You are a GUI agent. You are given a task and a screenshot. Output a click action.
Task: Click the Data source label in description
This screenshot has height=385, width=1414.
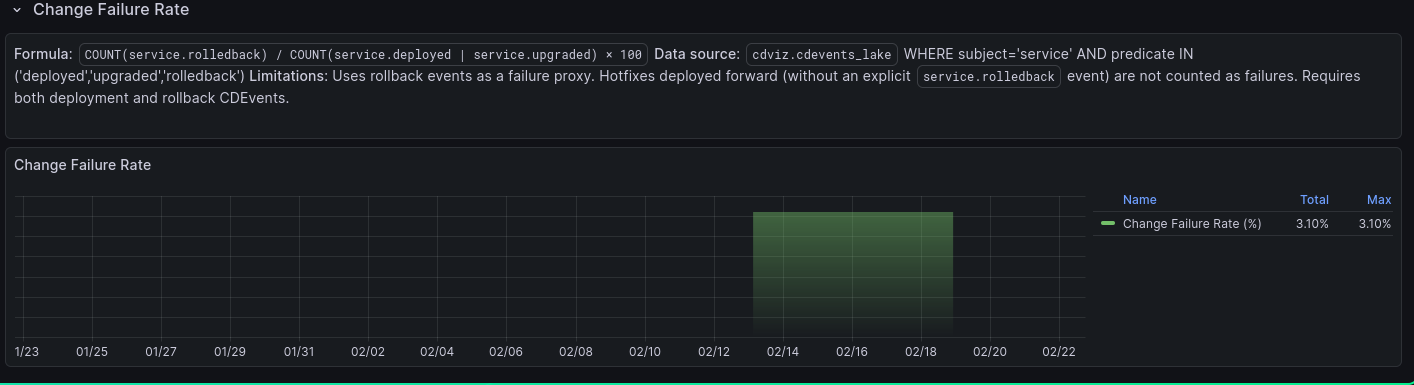pyautogui.click(x=697, y=54)
